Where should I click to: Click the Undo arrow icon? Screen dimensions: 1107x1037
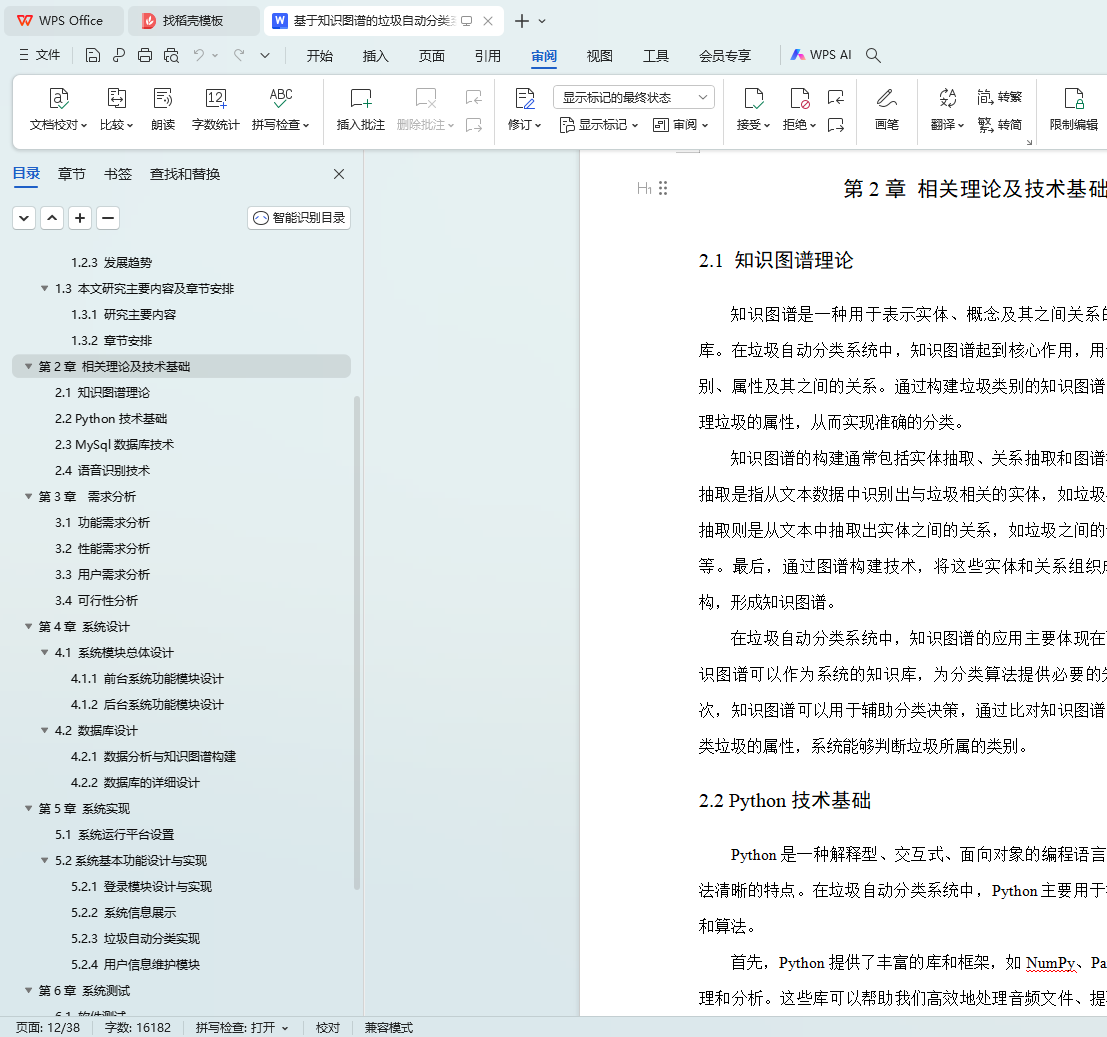pos(199,55)
